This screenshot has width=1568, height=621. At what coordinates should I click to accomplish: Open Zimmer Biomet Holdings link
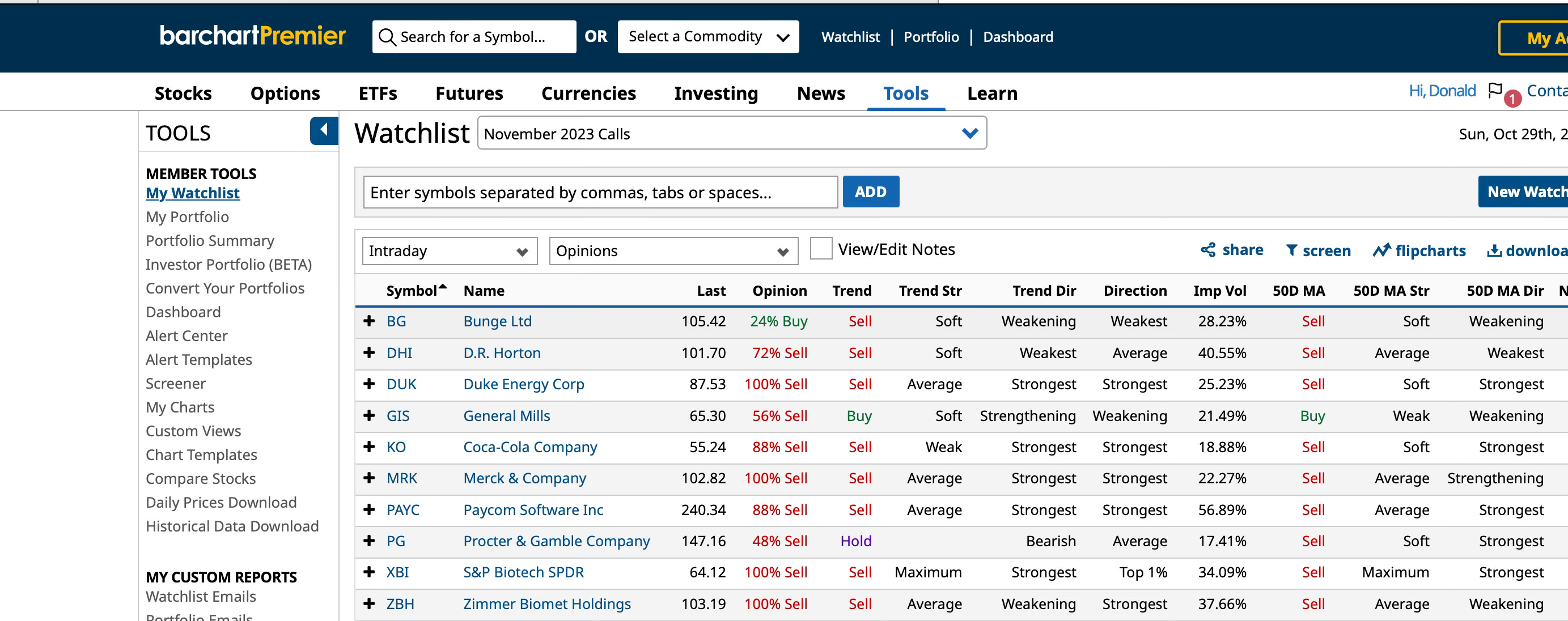click(x=546, y=604)
